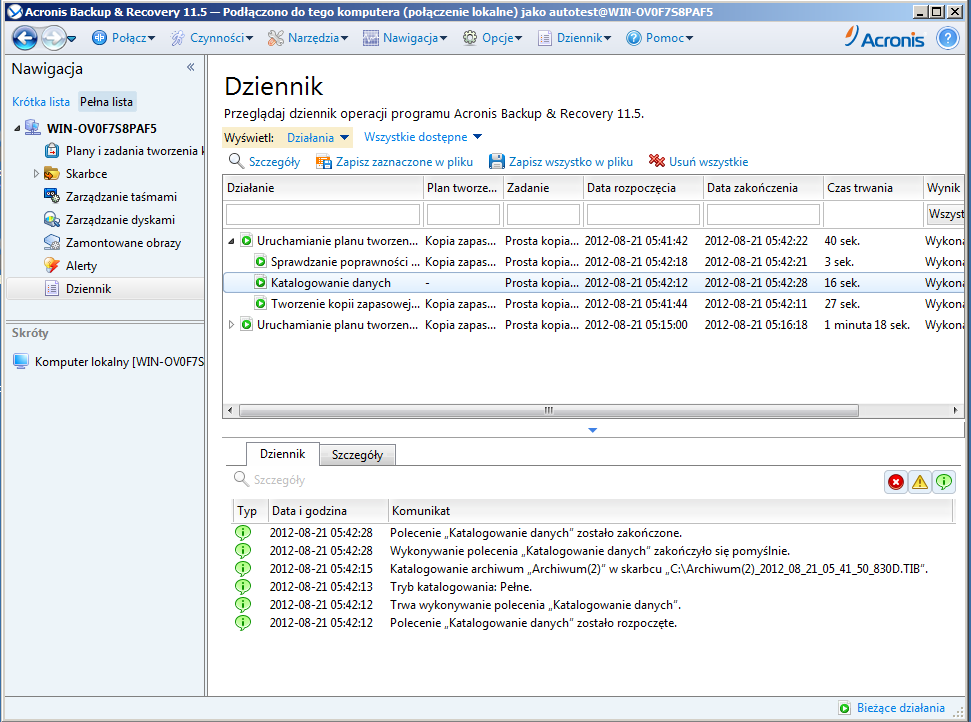Select the Dziennik tab in lower pane

[x=282, y=454]
